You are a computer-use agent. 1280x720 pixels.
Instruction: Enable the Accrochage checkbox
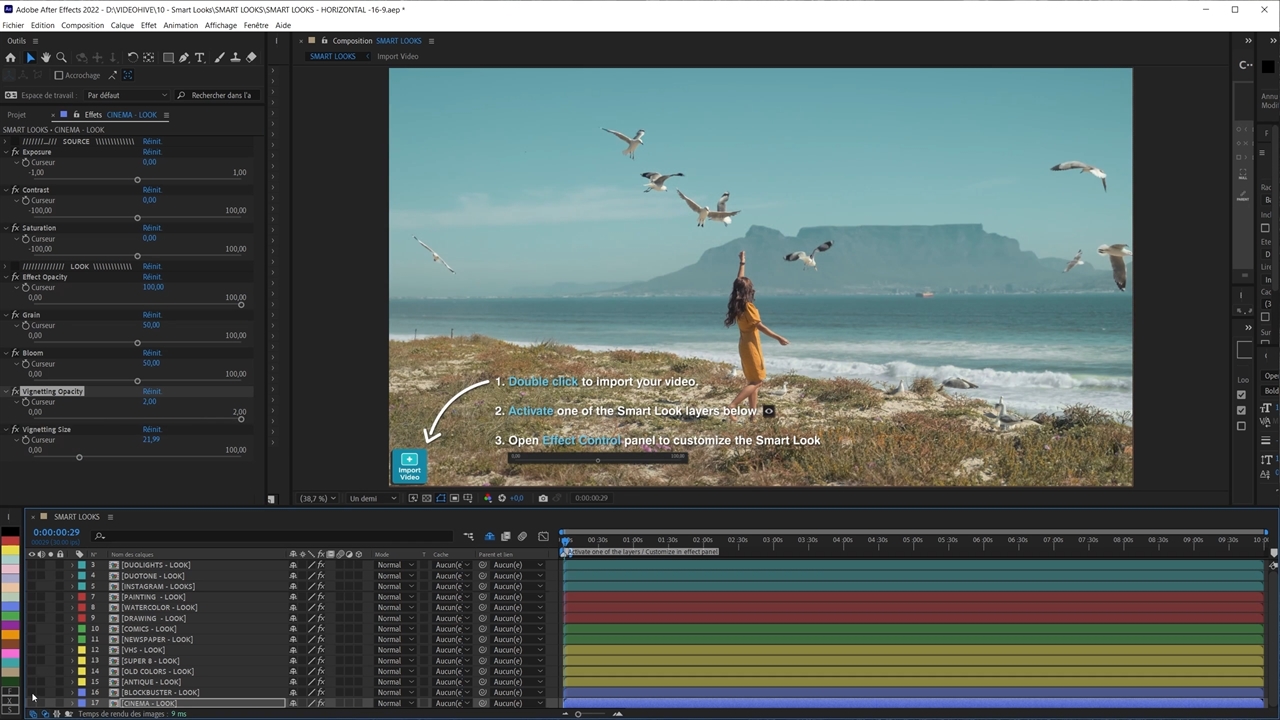59,75
